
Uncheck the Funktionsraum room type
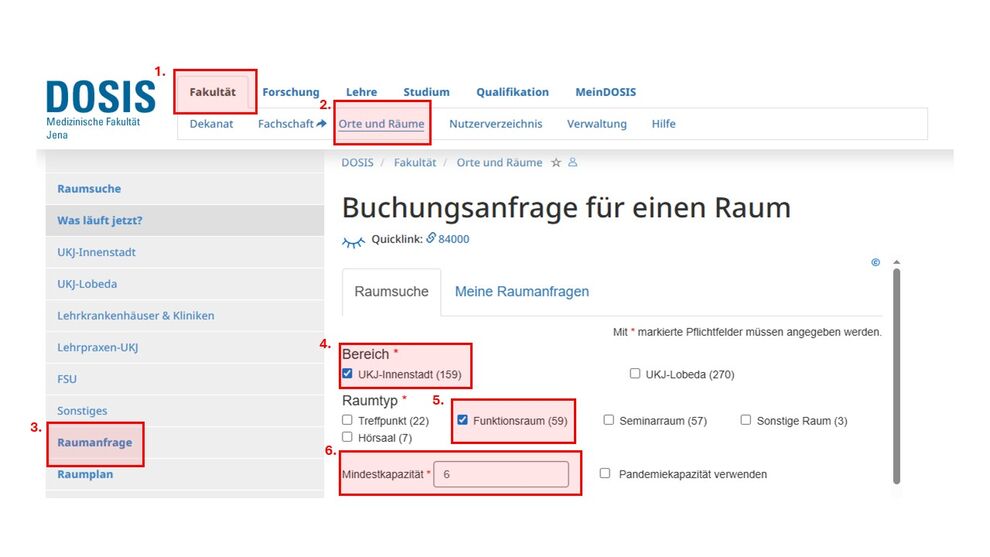463,420
